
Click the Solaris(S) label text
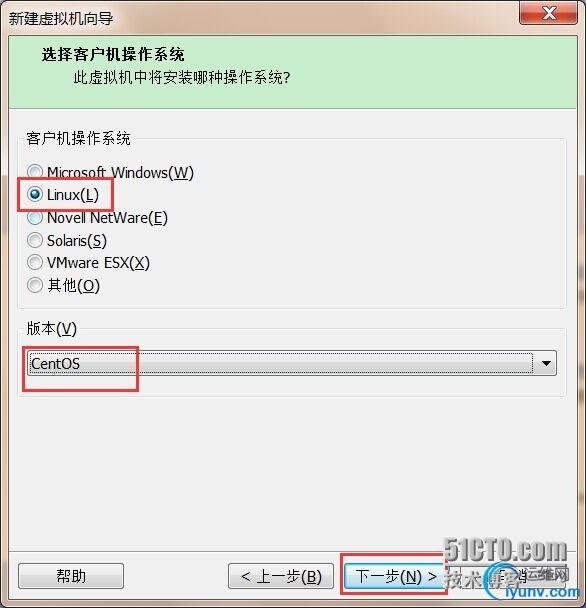(x=77, y=241)
